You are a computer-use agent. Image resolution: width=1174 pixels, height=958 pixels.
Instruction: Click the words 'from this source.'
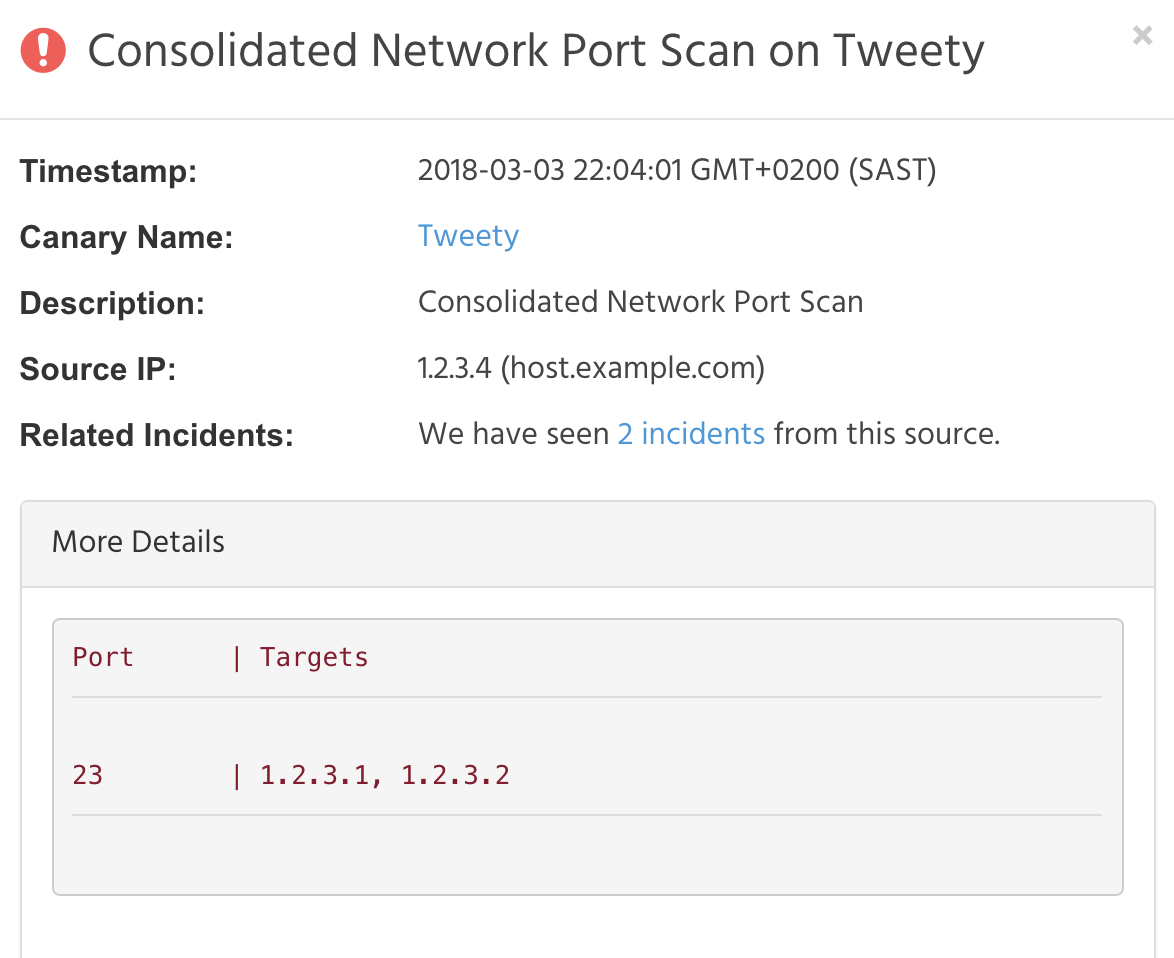[x=886, y=434]
